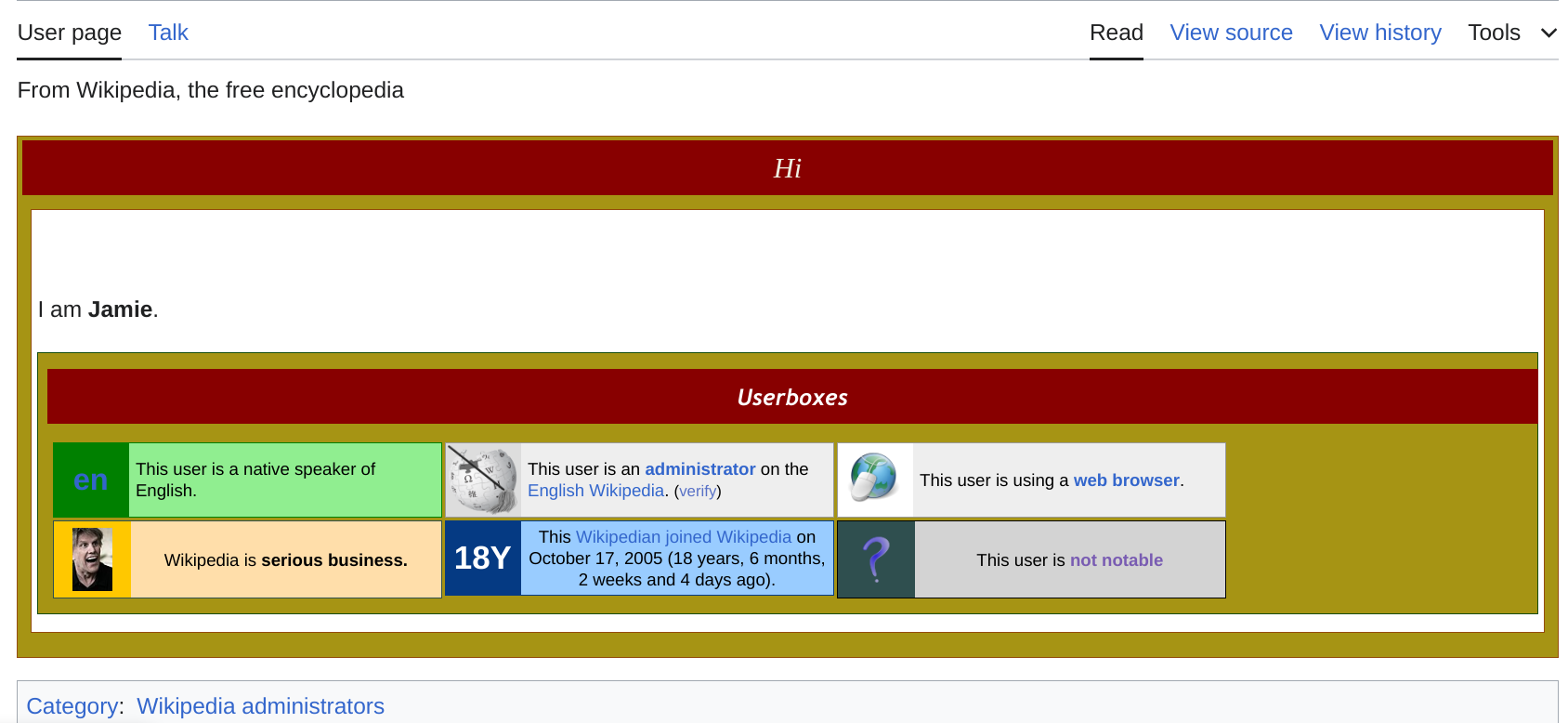
Task: Click the angry face photo in serious business userbox
Action: pos(92,559)
